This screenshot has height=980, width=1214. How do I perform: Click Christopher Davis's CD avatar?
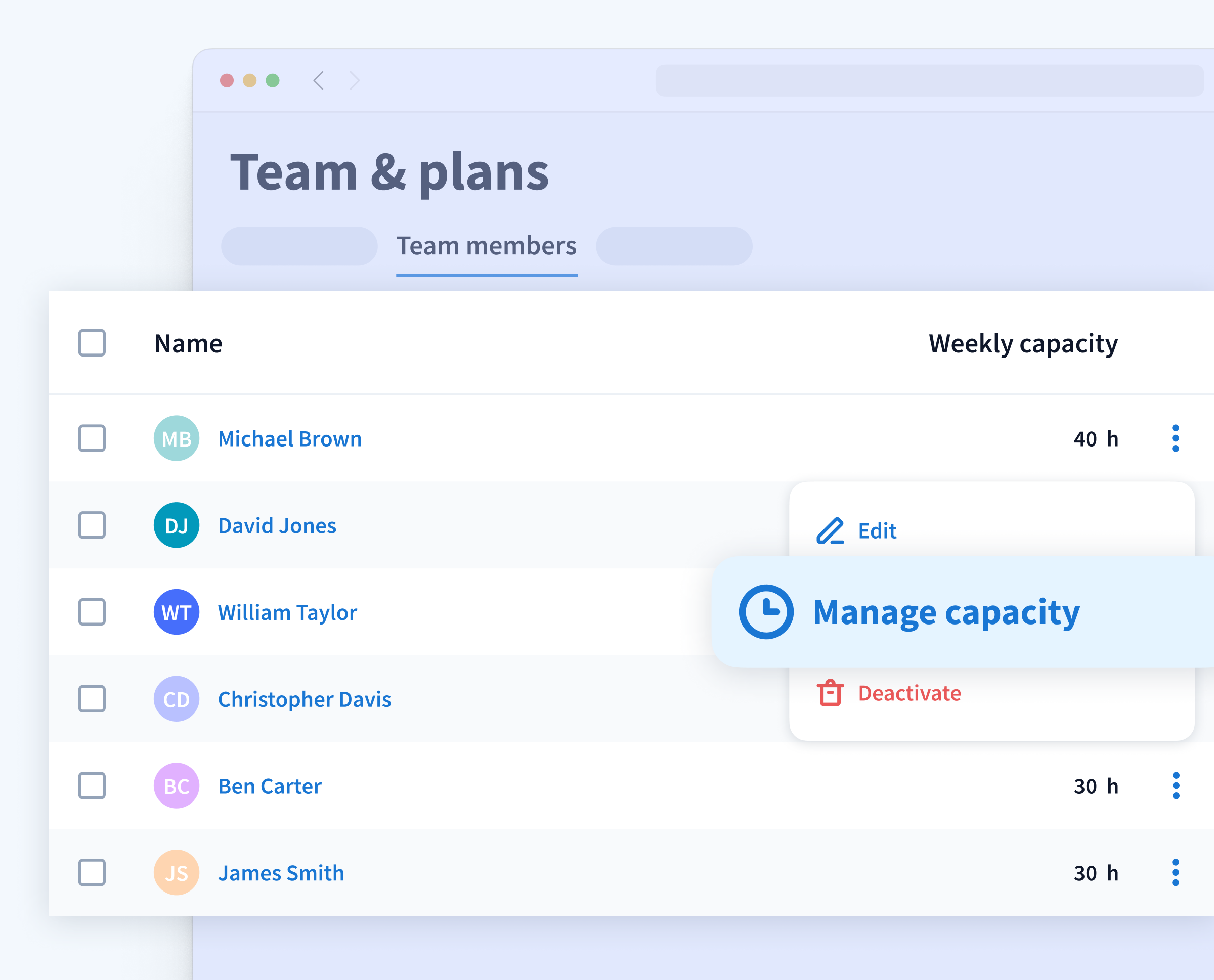tap(176, 699)
